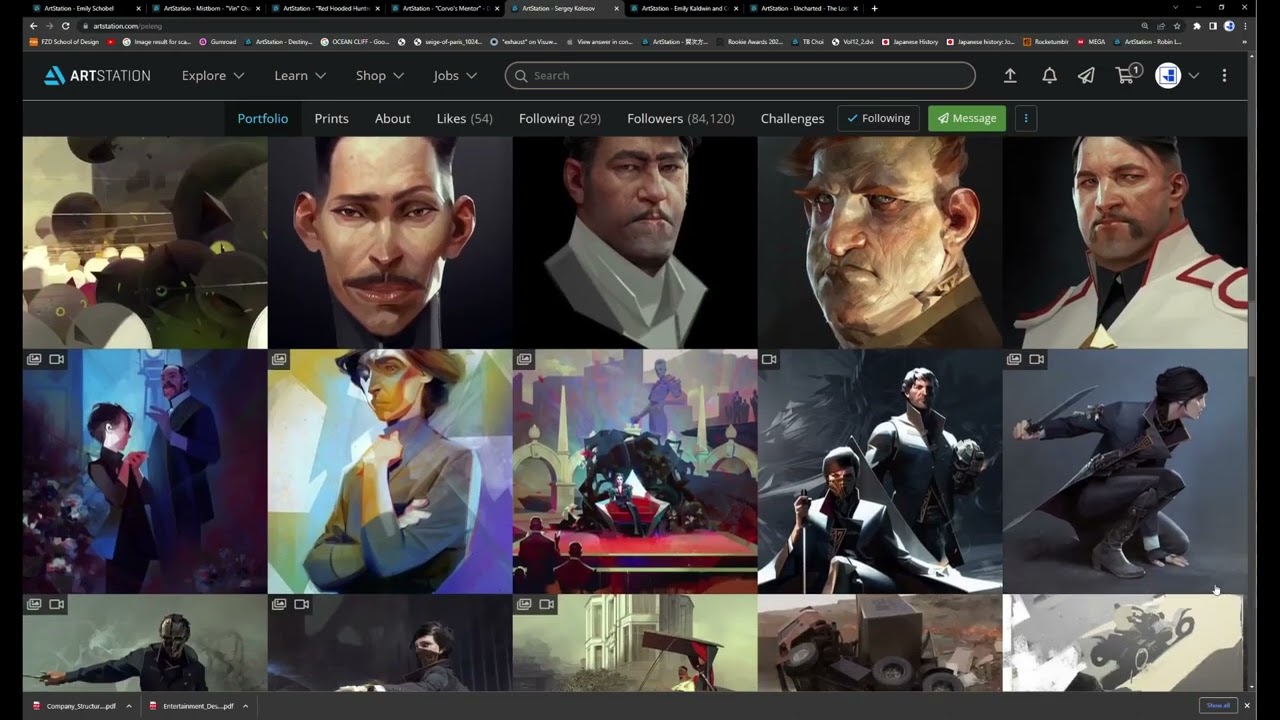Image resolution: width=1280 pixels, height=720 pixels.
Task: Click the Message button
Action: coord(967,118)
